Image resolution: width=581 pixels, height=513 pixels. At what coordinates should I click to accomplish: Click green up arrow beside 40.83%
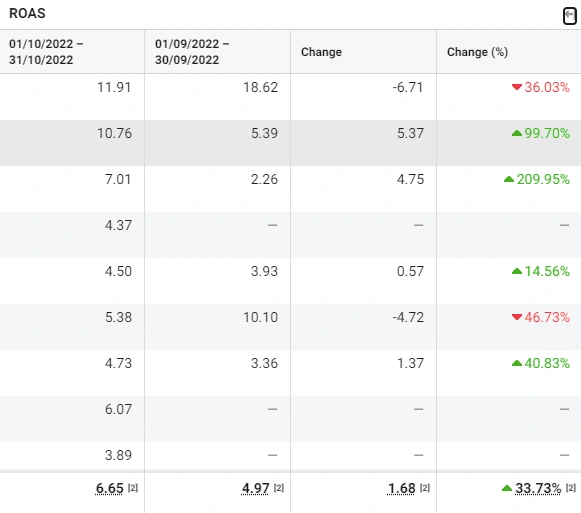point(517,363)
